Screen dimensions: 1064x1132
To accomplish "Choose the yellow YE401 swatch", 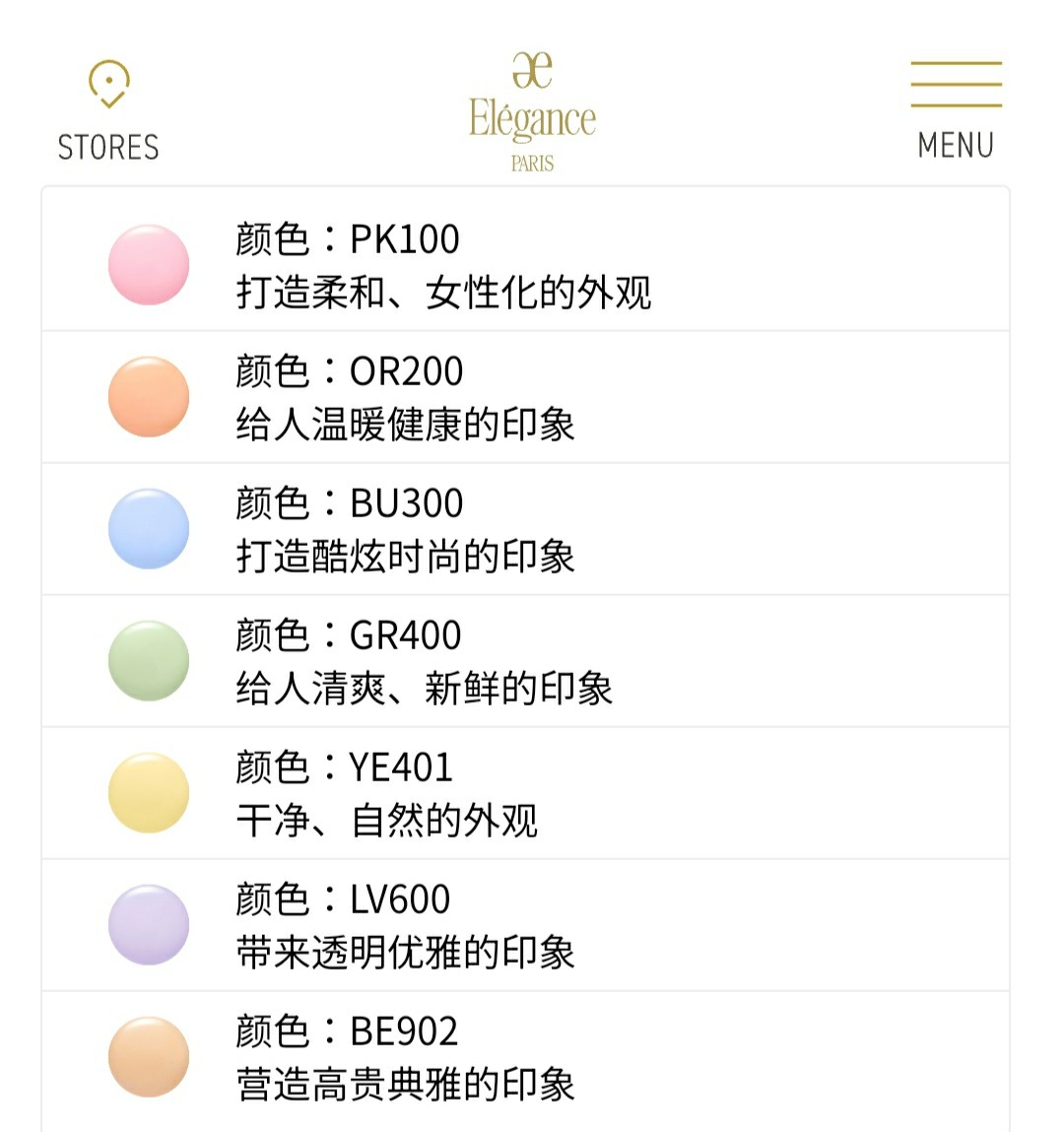I will (x=149, y=792).
